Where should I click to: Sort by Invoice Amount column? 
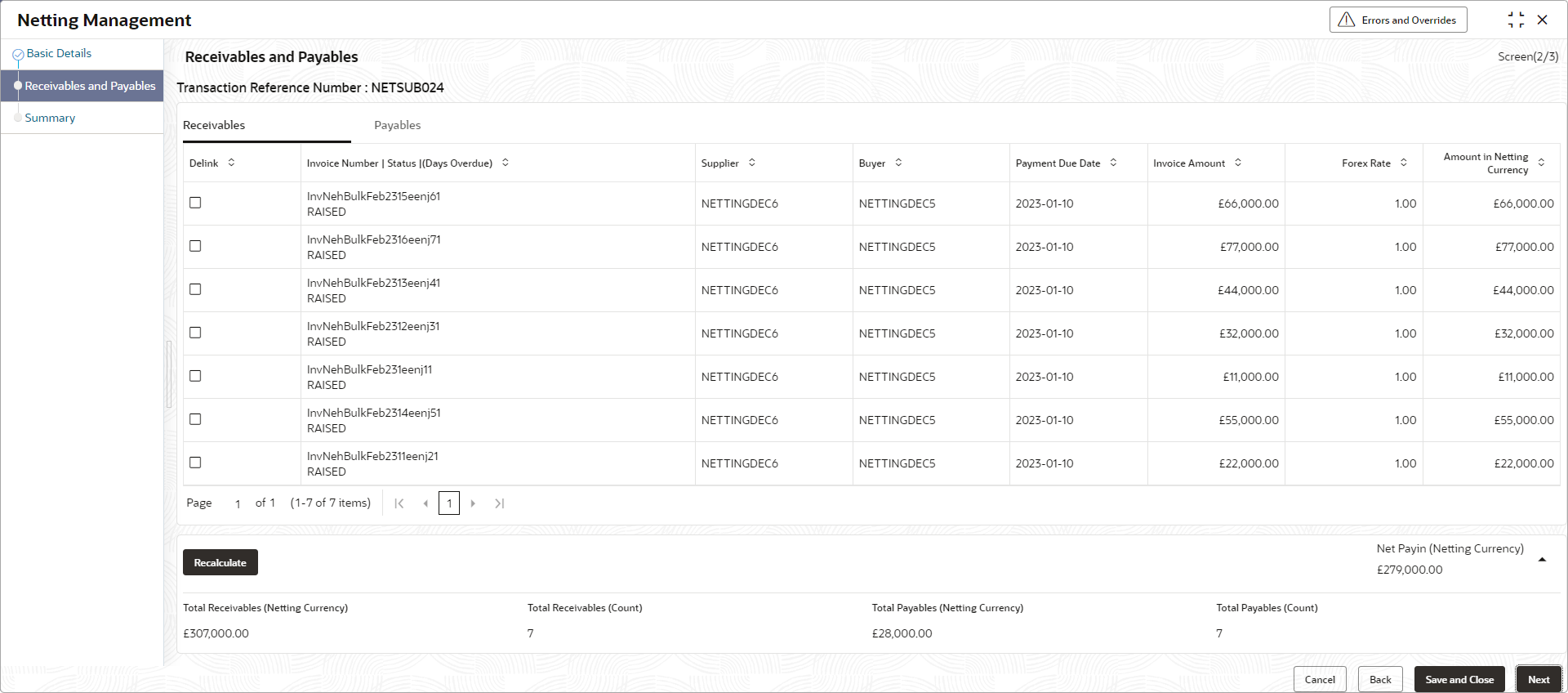coord(1238,163)
